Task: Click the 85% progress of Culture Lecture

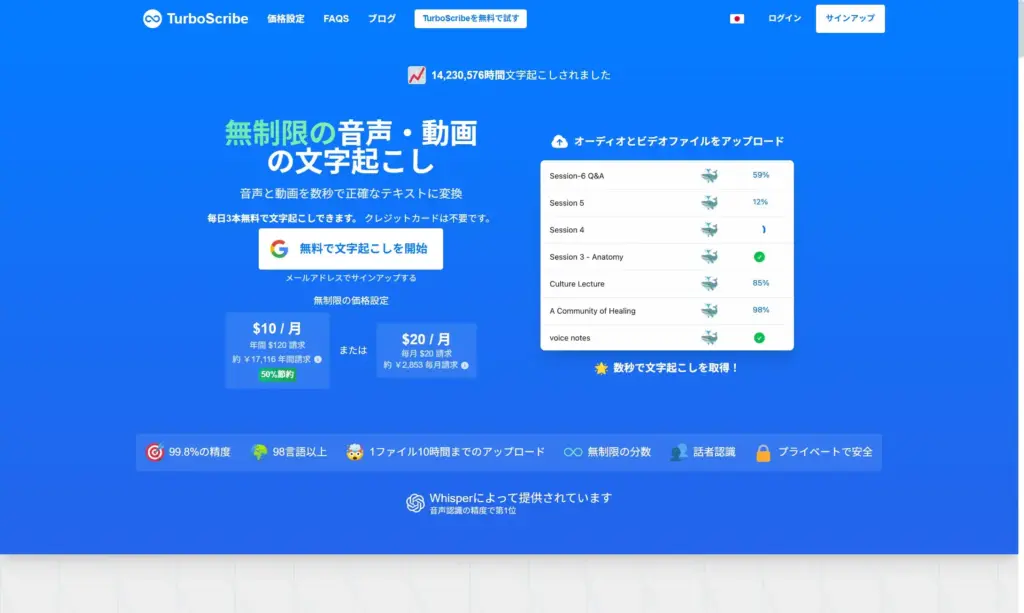Action: pyautogui.click(x=761, y=283)
